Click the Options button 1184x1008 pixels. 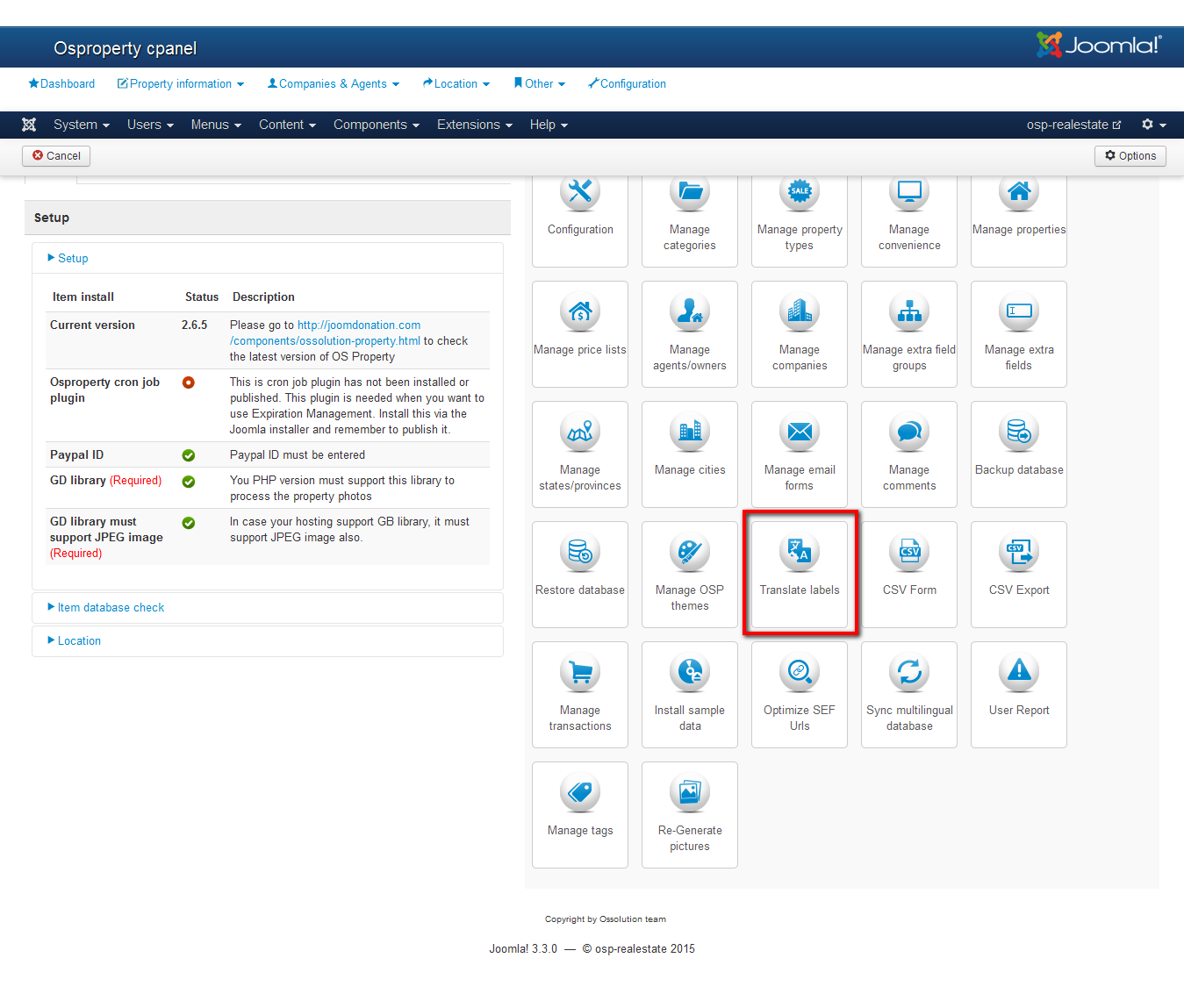(x=1130, y=155)
